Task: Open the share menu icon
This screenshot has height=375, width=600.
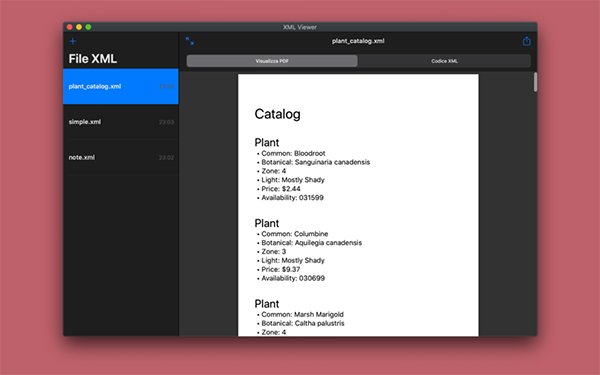Action: click(527, 41)
